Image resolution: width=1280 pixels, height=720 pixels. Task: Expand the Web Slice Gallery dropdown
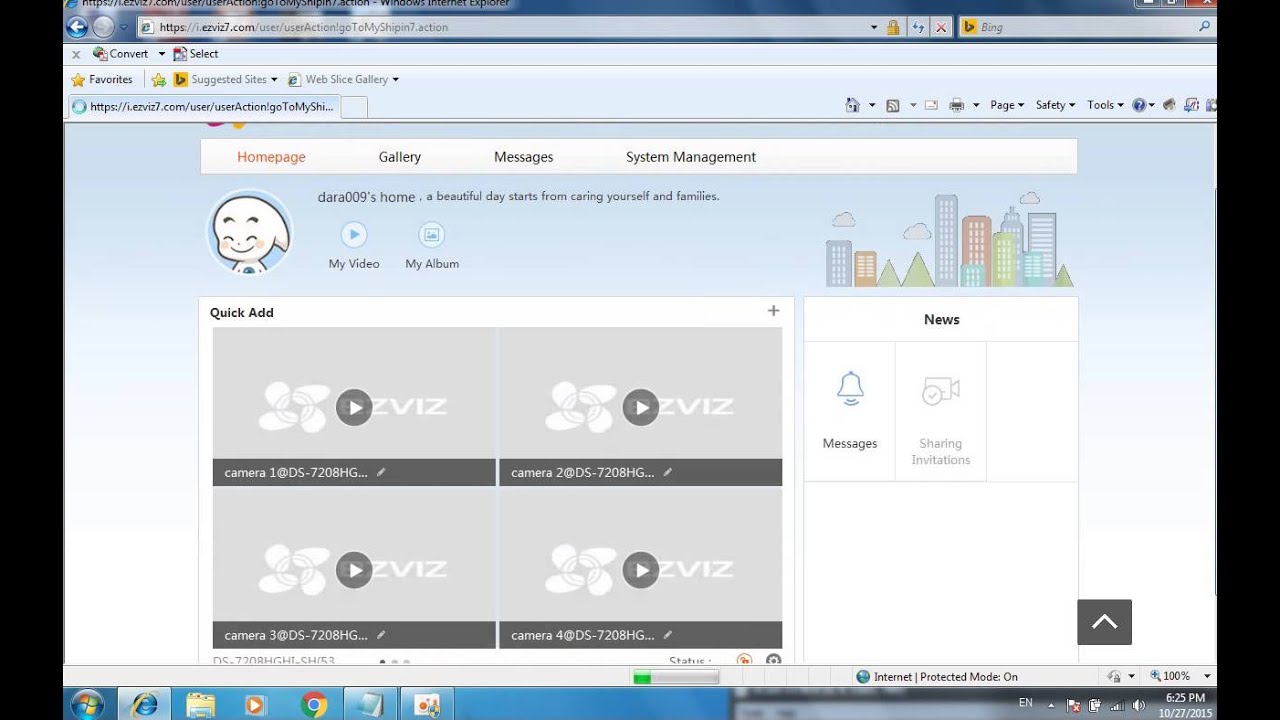(x=396, y=80)
